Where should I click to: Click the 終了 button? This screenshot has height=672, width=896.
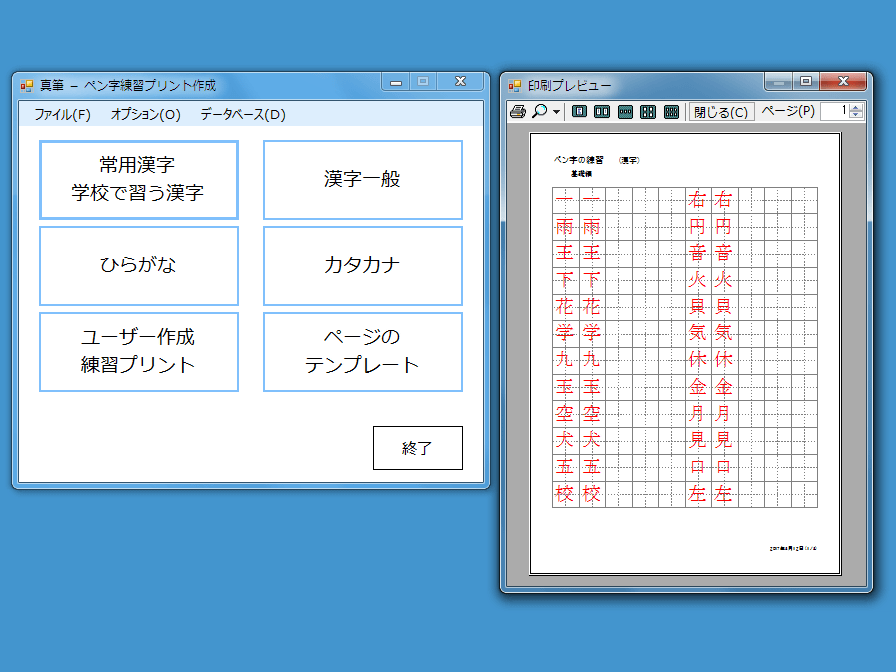pyautogui.click(x=418, y=447)
